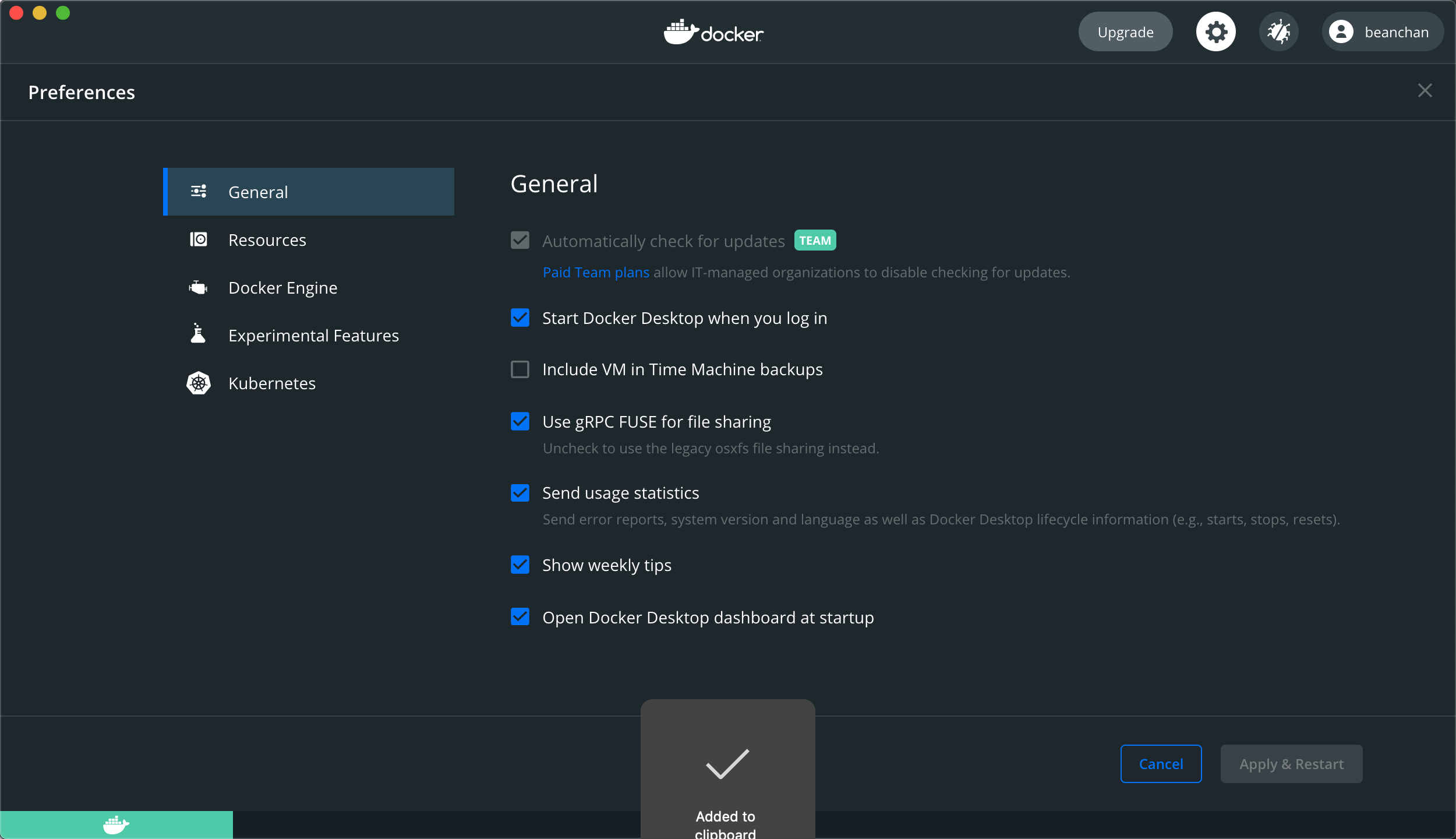
Task: Open the Paid Team plans link
Action: click(595, 272)
